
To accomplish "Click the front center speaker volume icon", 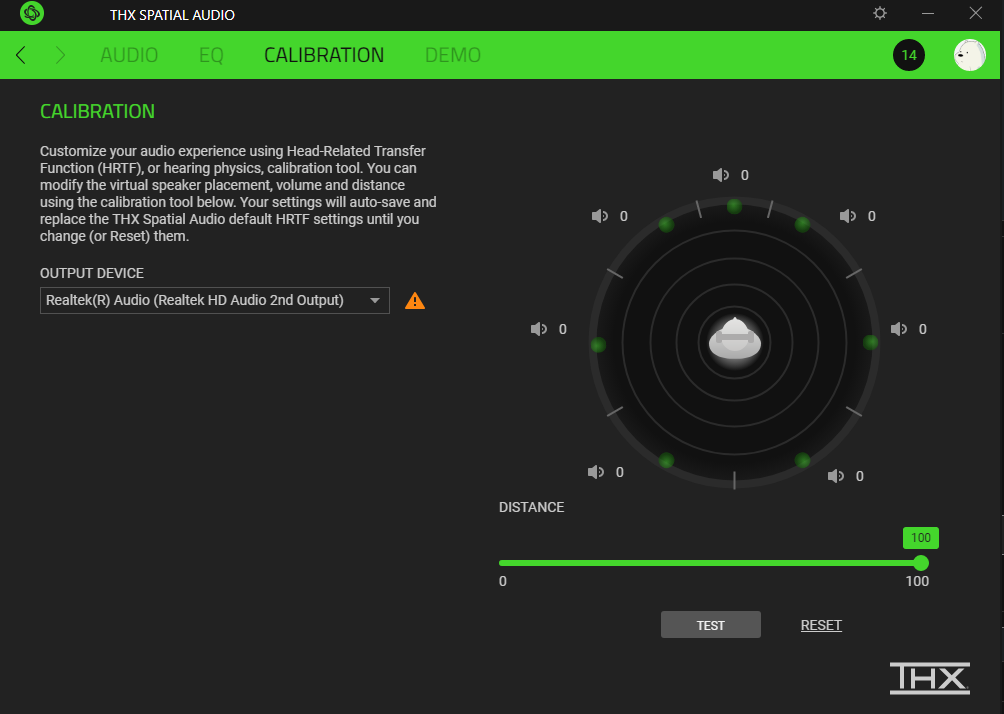I will [721, 175].
